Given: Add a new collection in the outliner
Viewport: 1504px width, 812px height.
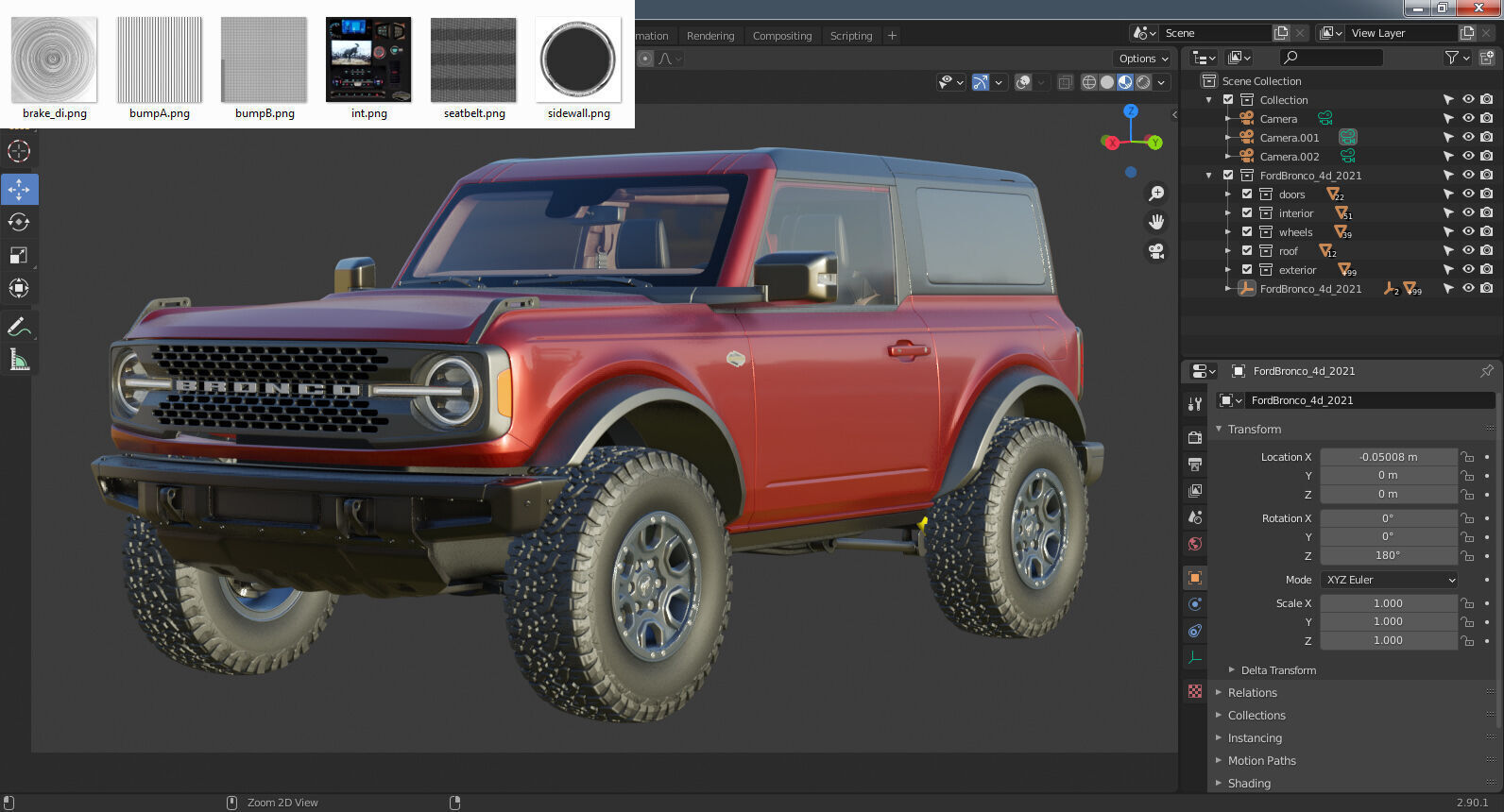Looking at the screenshot, I should click(1487, 58).
